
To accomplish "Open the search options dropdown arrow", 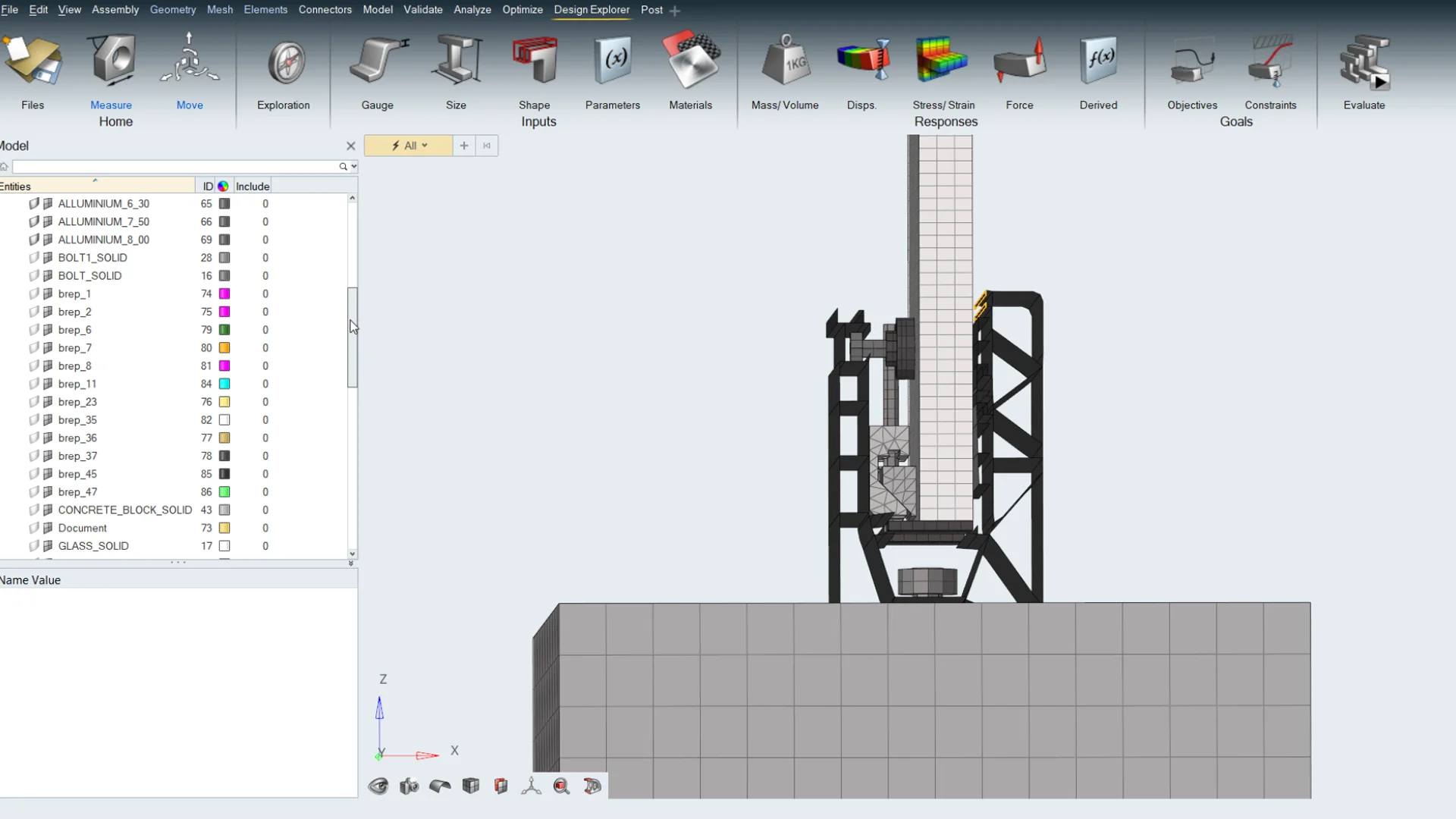I will point(354,167).
